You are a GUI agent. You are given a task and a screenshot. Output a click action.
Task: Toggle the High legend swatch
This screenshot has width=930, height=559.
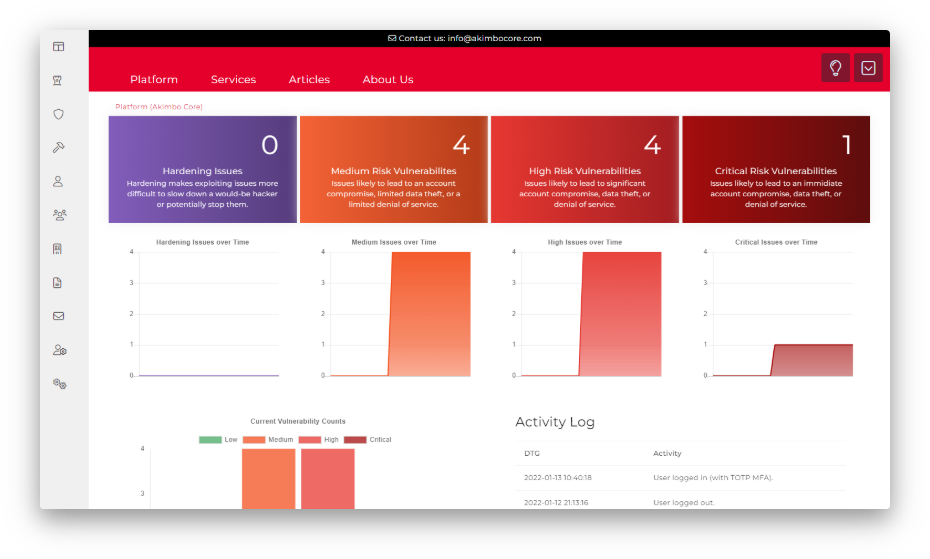click(x=310, y=440)
